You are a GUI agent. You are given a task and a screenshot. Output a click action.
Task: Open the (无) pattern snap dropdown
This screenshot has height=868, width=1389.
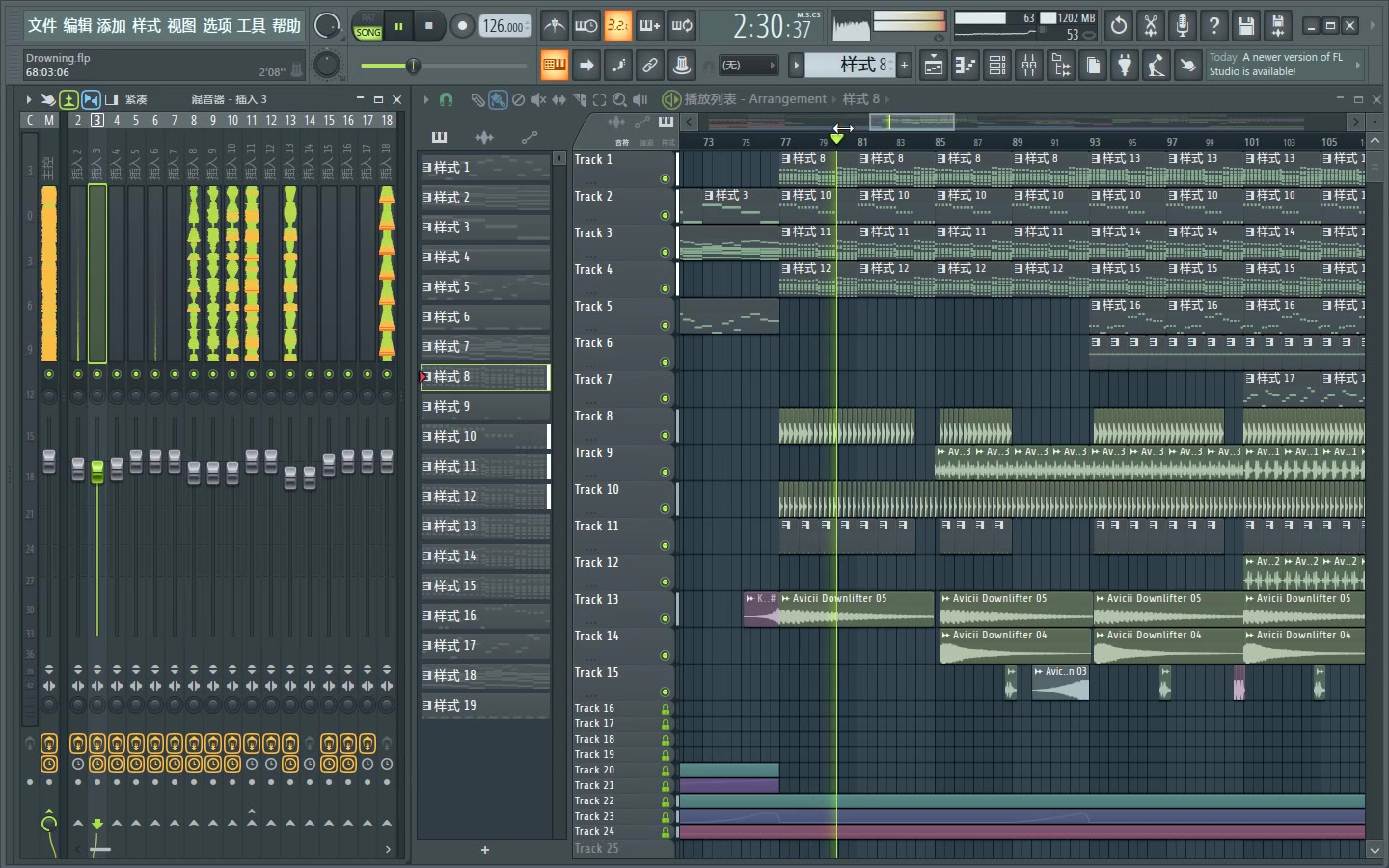click(749, 66)
